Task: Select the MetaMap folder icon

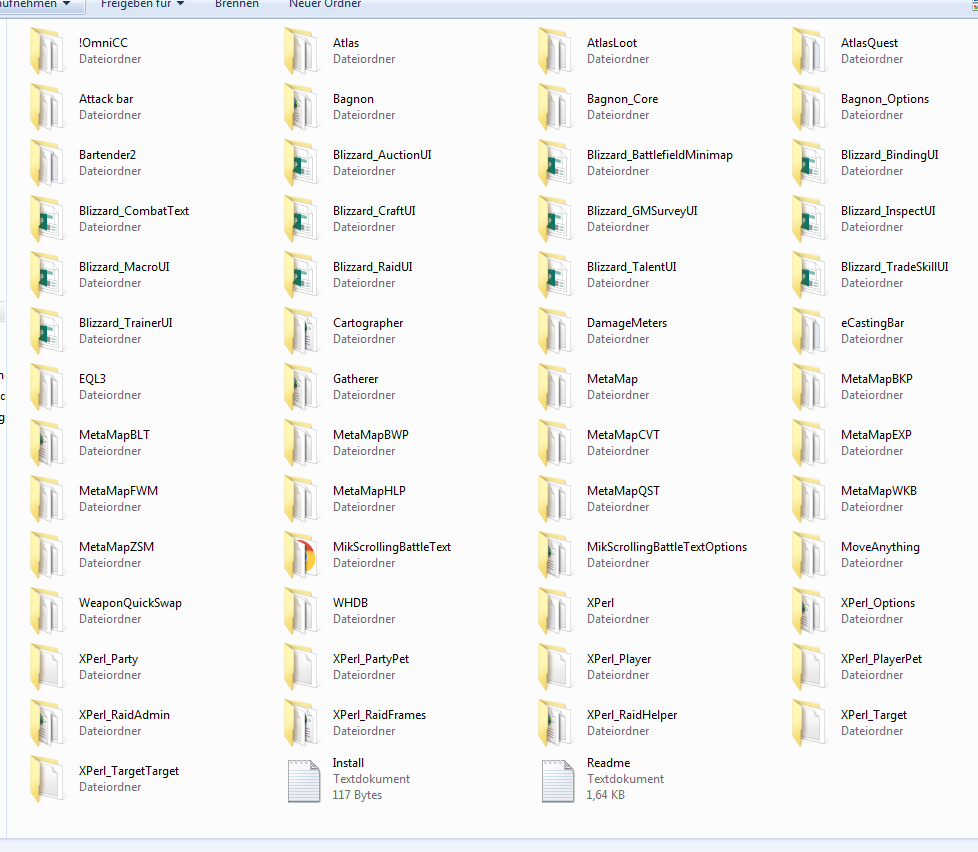Action: click(x=554, y=387)
